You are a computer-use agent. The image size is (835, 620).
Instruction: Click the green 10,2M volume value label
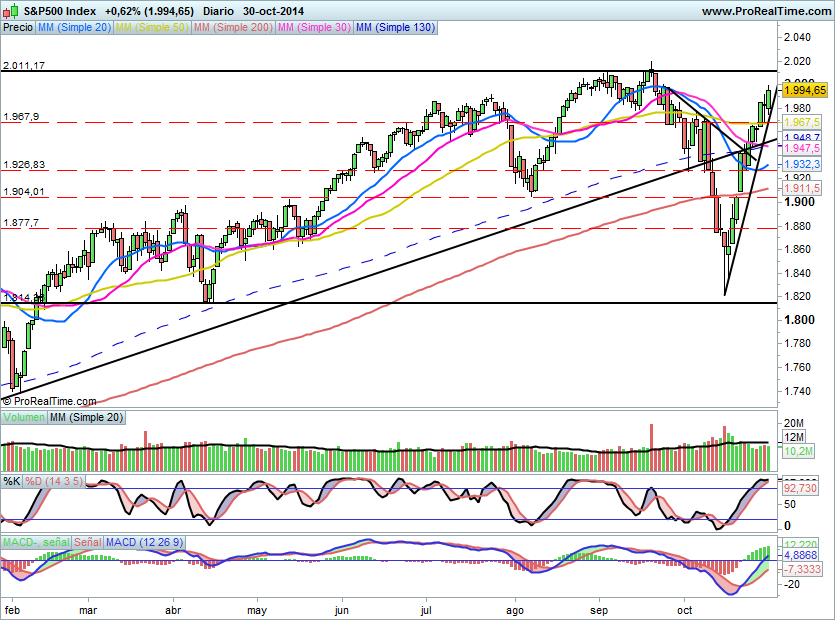pyautogui.click(x=796, y=453)
